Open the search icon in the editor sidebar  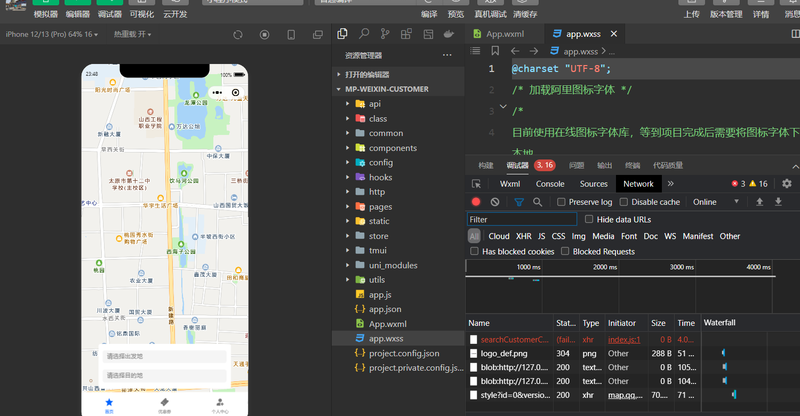pyautogui.click(x=365, y=34)
